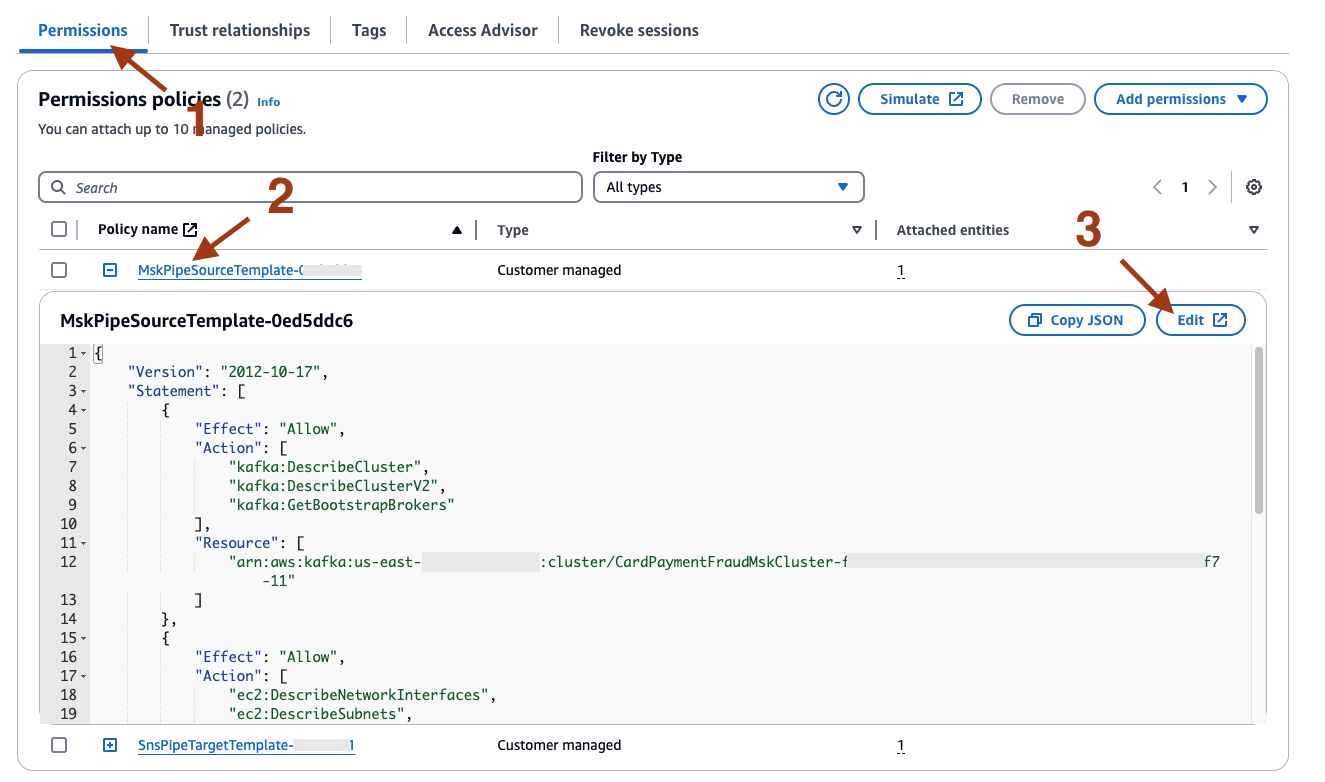Image resolution: width=1325 pixels, height=782 pixels.
Task: Fold the Statement array at line 3
Action: tap(84, 391)
